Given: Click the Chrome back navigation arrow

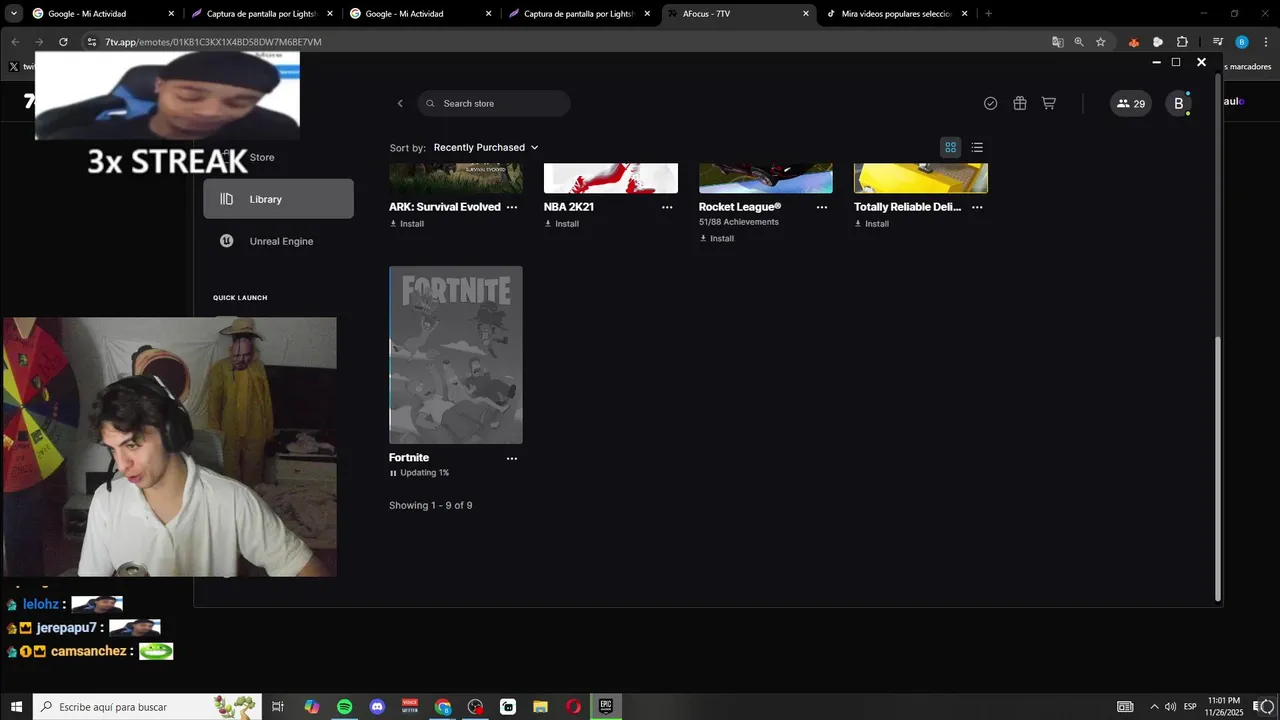Looking at the screenshot, I should click(x=15, y=42).
